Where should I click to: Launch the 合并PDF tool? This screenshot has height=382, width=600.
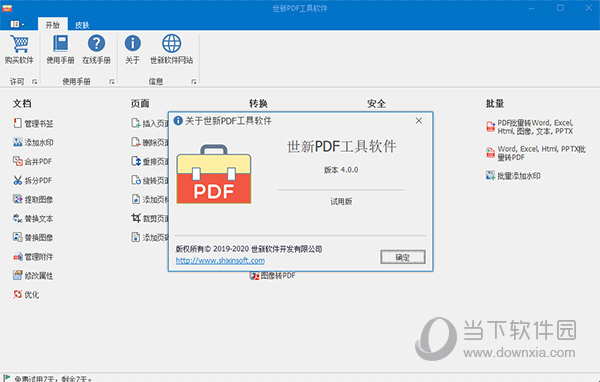tap(32, 161)
